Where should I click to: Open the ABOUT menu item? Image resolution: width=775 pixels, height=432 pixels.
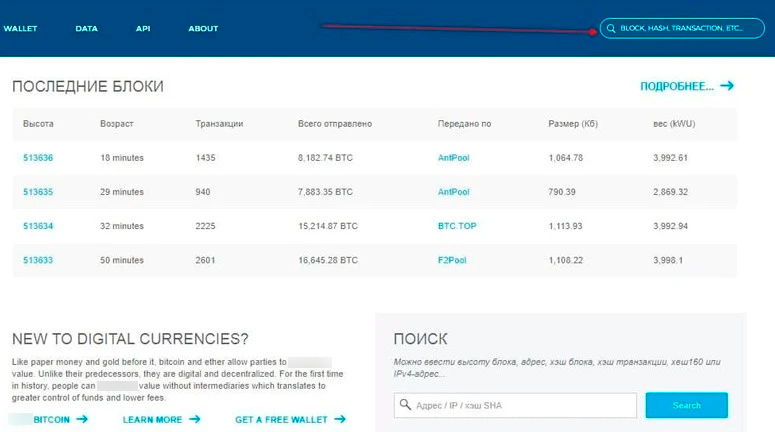203,29
